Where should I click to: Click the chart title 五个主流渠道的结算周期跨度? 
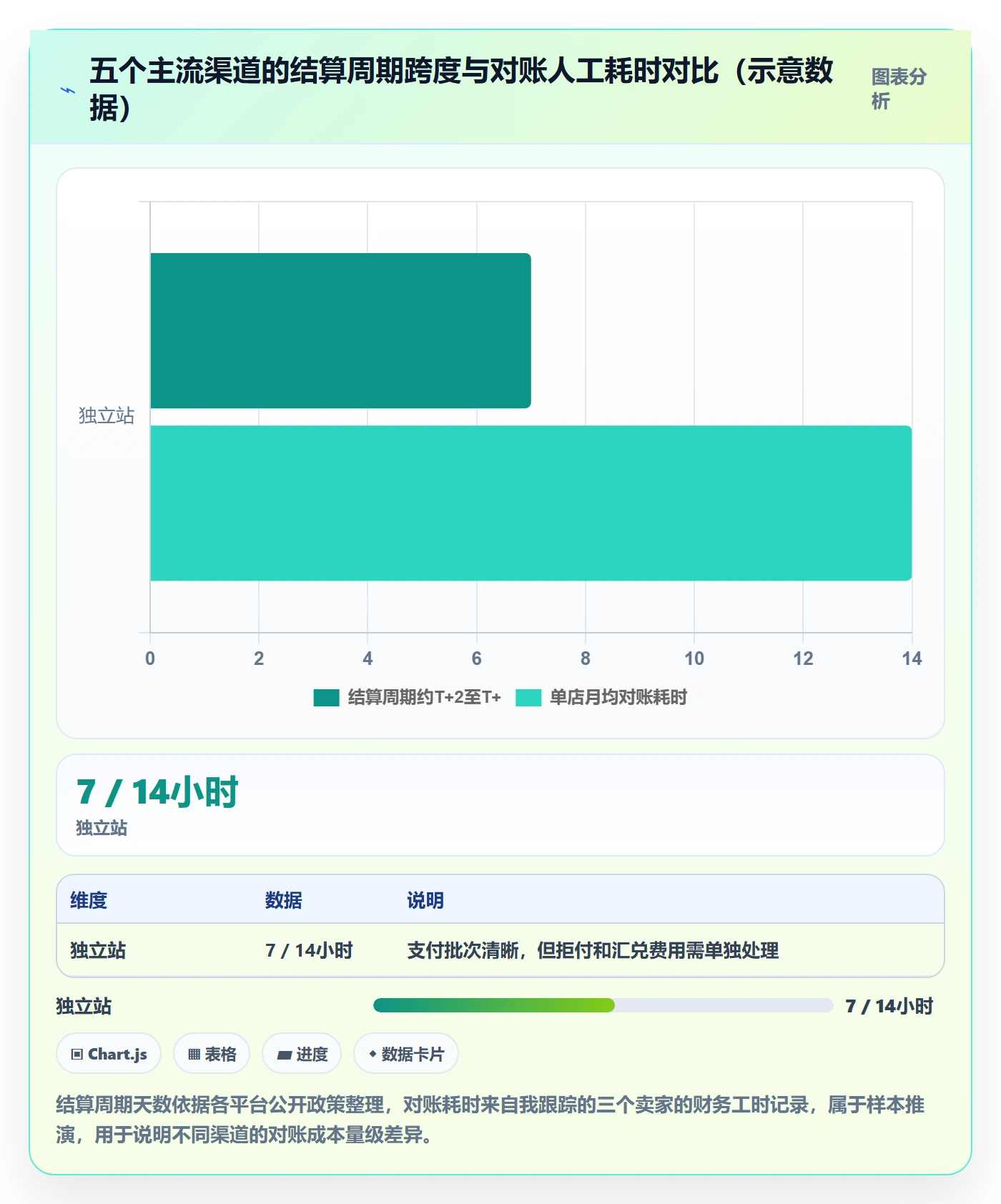point(462,89)
